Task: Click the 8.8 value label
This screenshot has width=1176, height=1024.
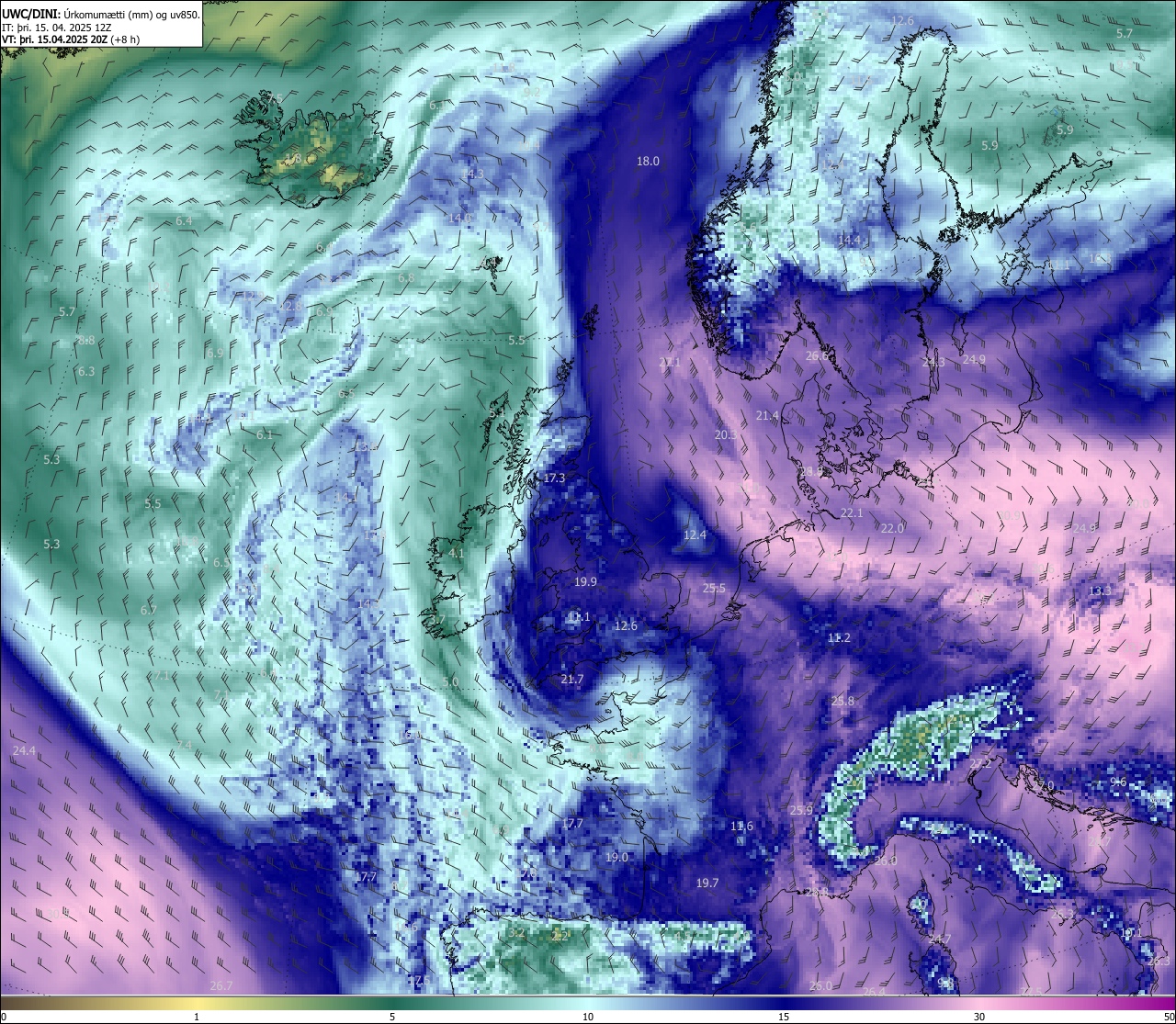Action: point(85,340)
